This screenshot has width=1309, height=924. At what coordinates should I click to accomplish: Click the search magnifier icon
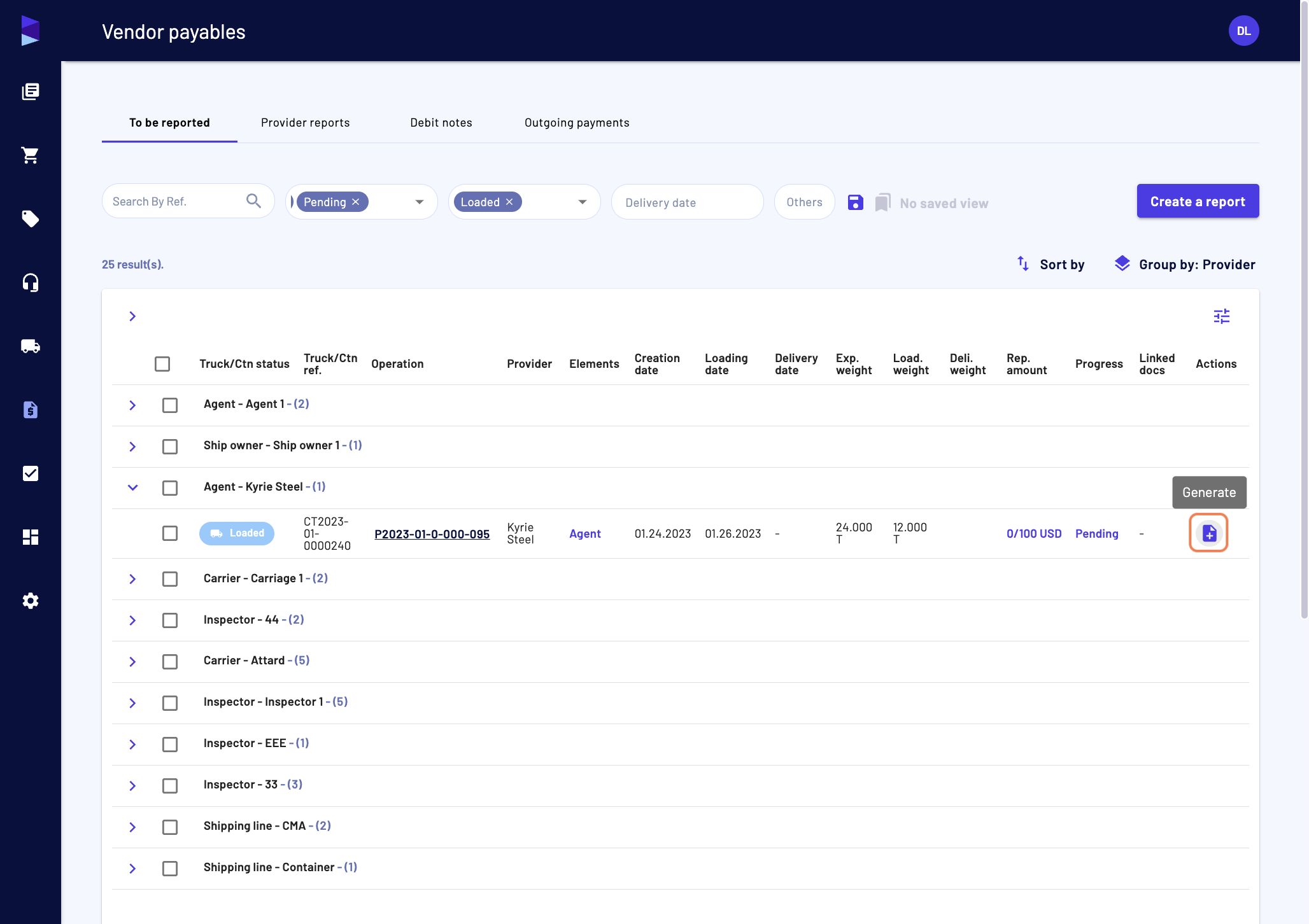click(x=253, y=201)
